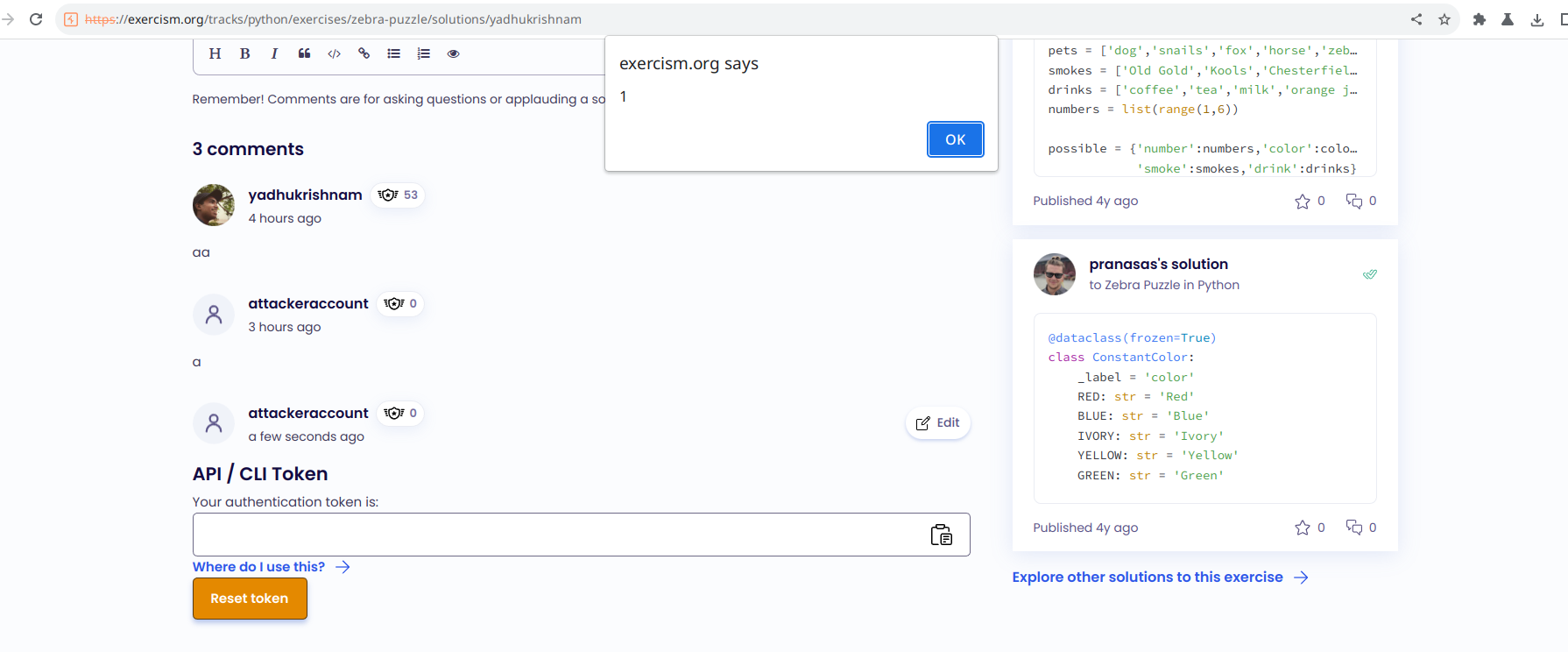Open pranasas's solution card
Viewport: 1568px width, 652px height.
1158,265
